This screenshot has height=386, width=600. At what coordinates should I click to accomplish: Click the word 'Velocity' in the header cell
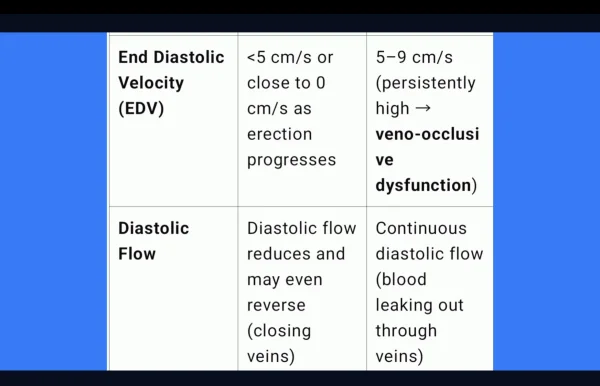pos(151,83)
